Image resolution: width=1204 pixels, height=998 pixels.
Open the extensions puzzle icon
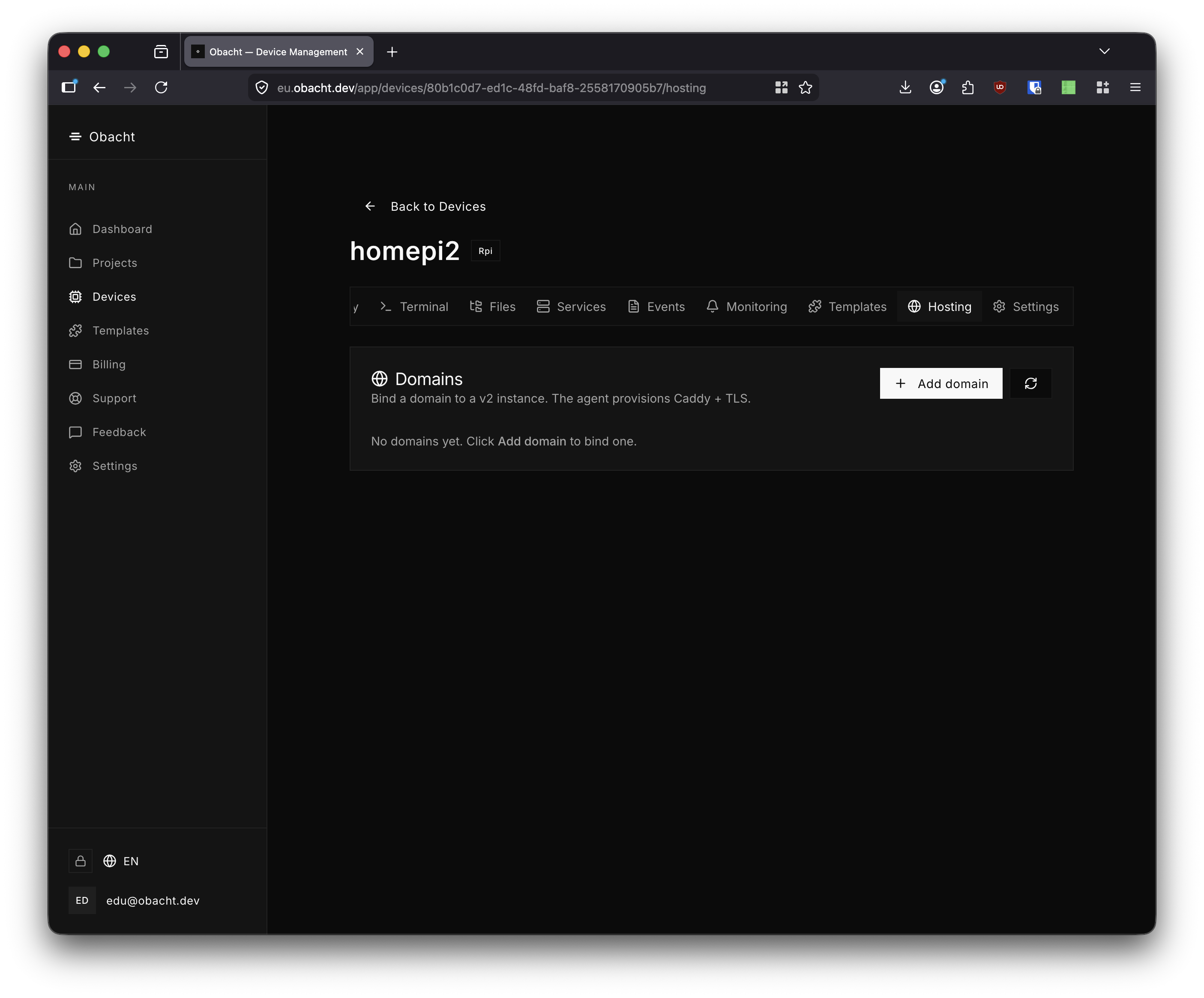pyautogui.click(x=968, y=87)
